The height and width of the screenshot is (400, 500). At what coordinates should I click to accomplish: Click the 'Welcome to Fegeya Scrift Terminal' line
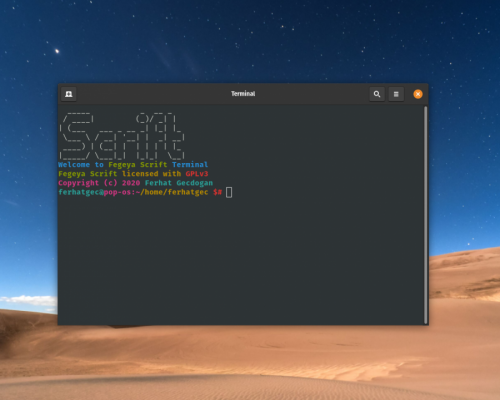point(133,165)
